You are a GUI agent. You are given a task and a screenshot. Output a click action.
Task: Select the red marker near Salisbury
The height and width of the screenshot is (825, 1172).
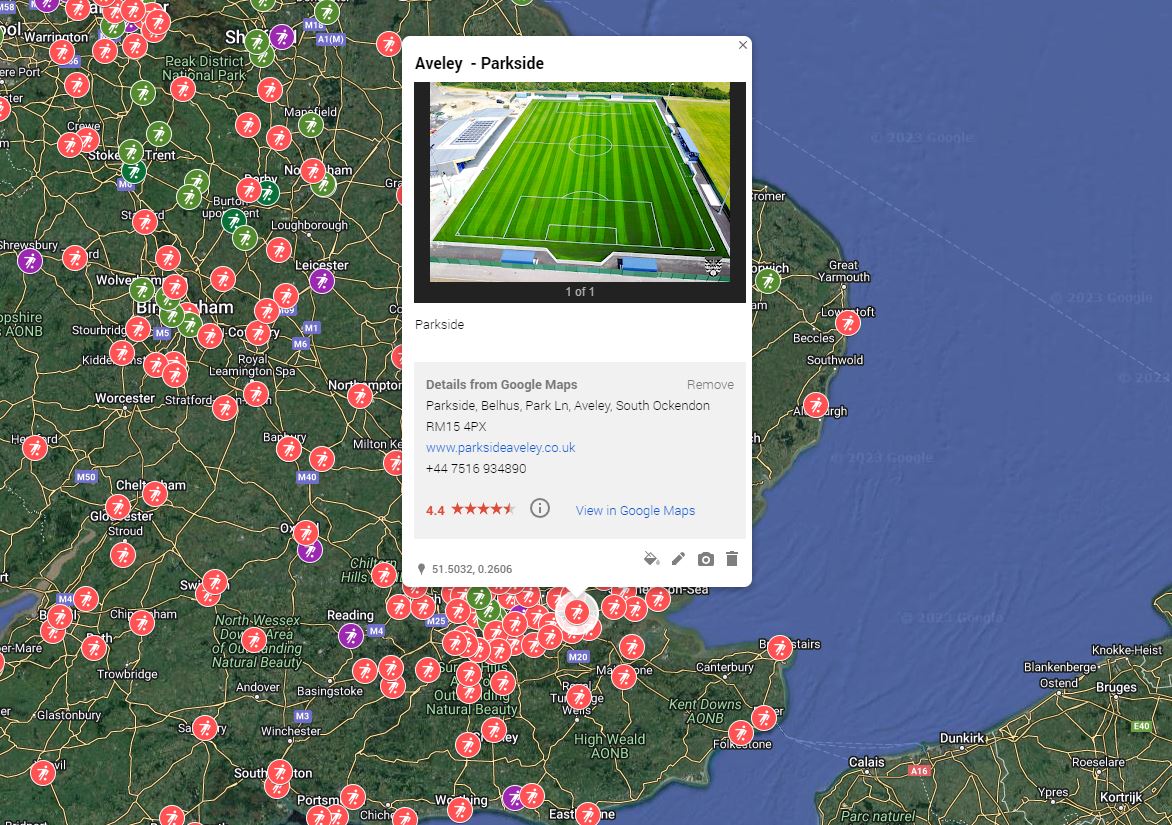point(205,727)
